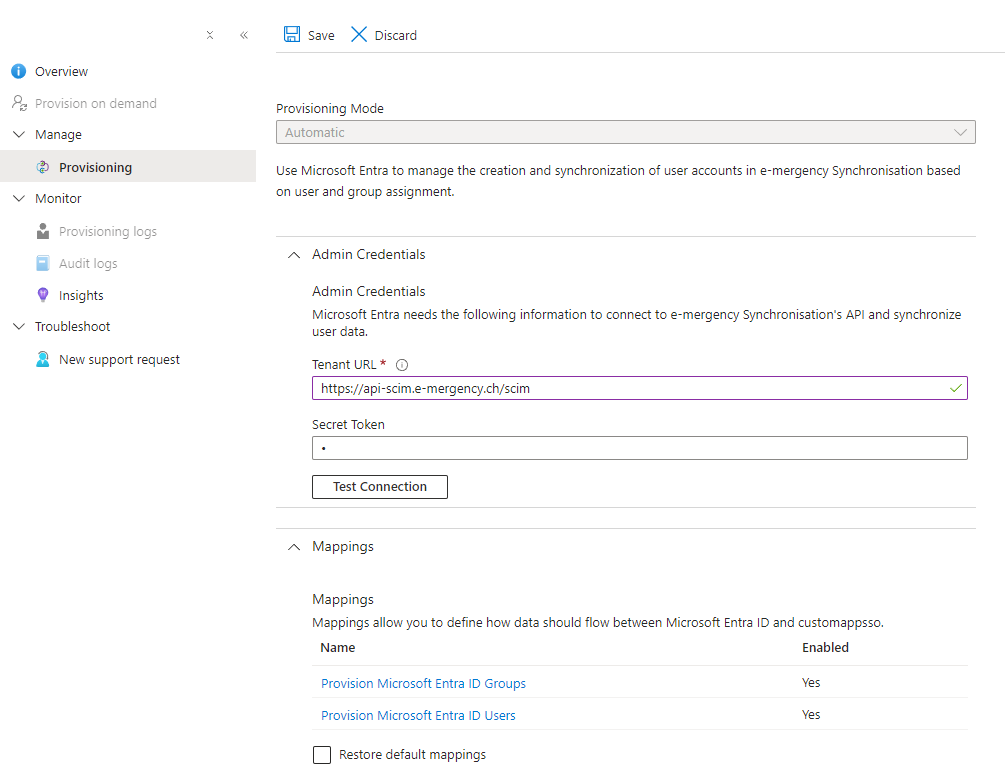Click the Insights lightbulb icon
Image resolution: width=1005 pixels, height=784 pixels.
click(43, 295)
